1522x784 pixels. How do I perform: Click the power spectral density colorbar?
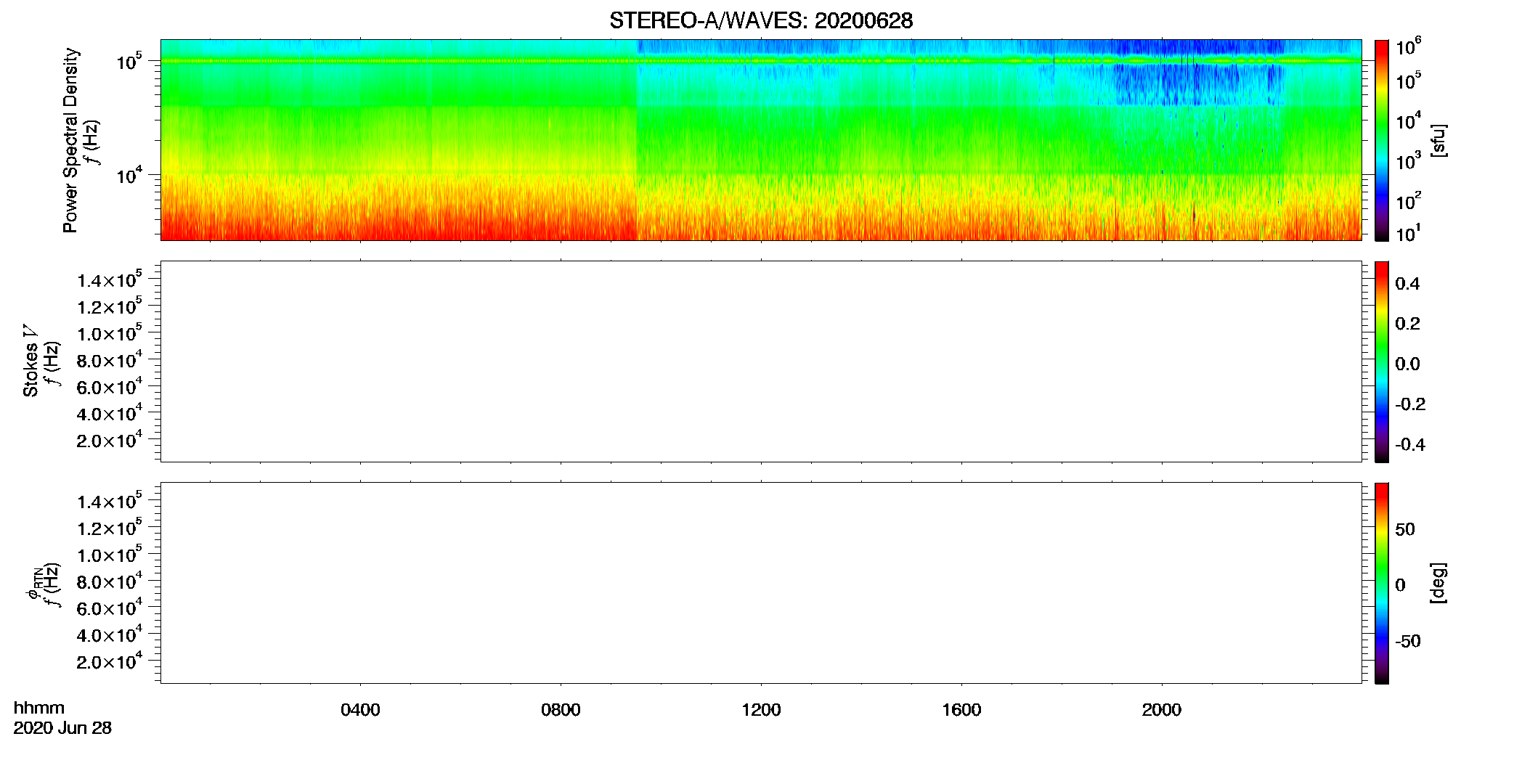pyautogui.click(x=1382, y=140)
